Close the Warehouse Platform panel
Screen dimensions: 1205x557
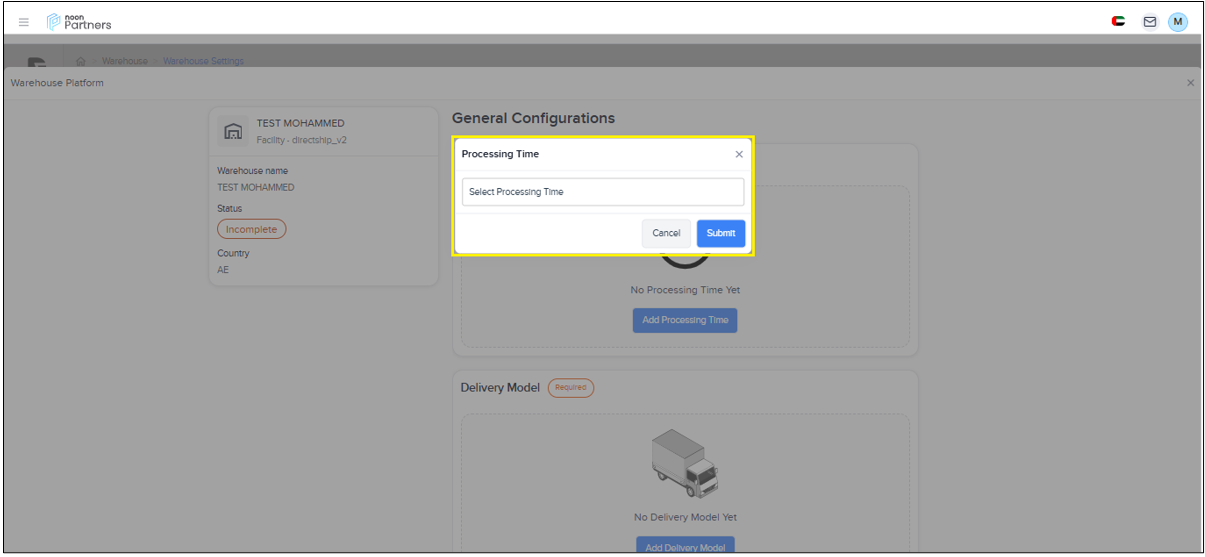(x=1190, y=83)
